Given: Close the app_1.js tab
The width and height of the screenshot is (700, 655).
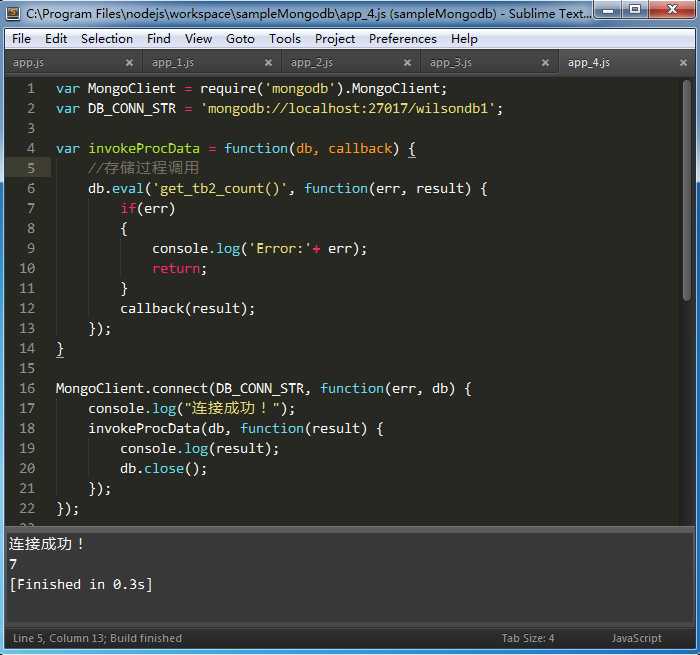Looking at the screenshot, I should [268, 63].
